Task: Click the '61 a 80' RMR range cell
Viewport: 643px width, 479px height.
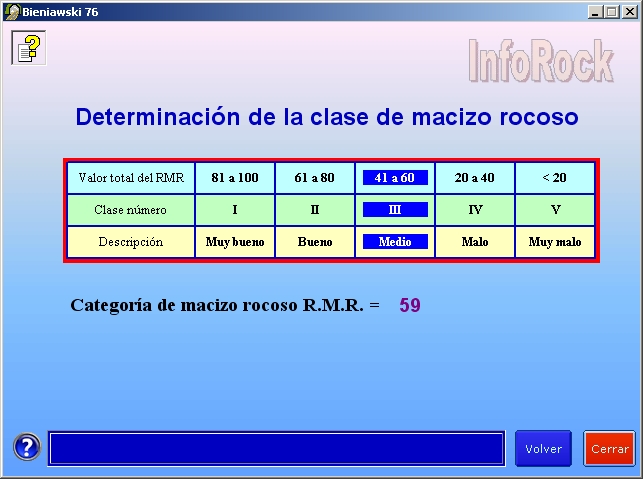Action: point(315,178)
